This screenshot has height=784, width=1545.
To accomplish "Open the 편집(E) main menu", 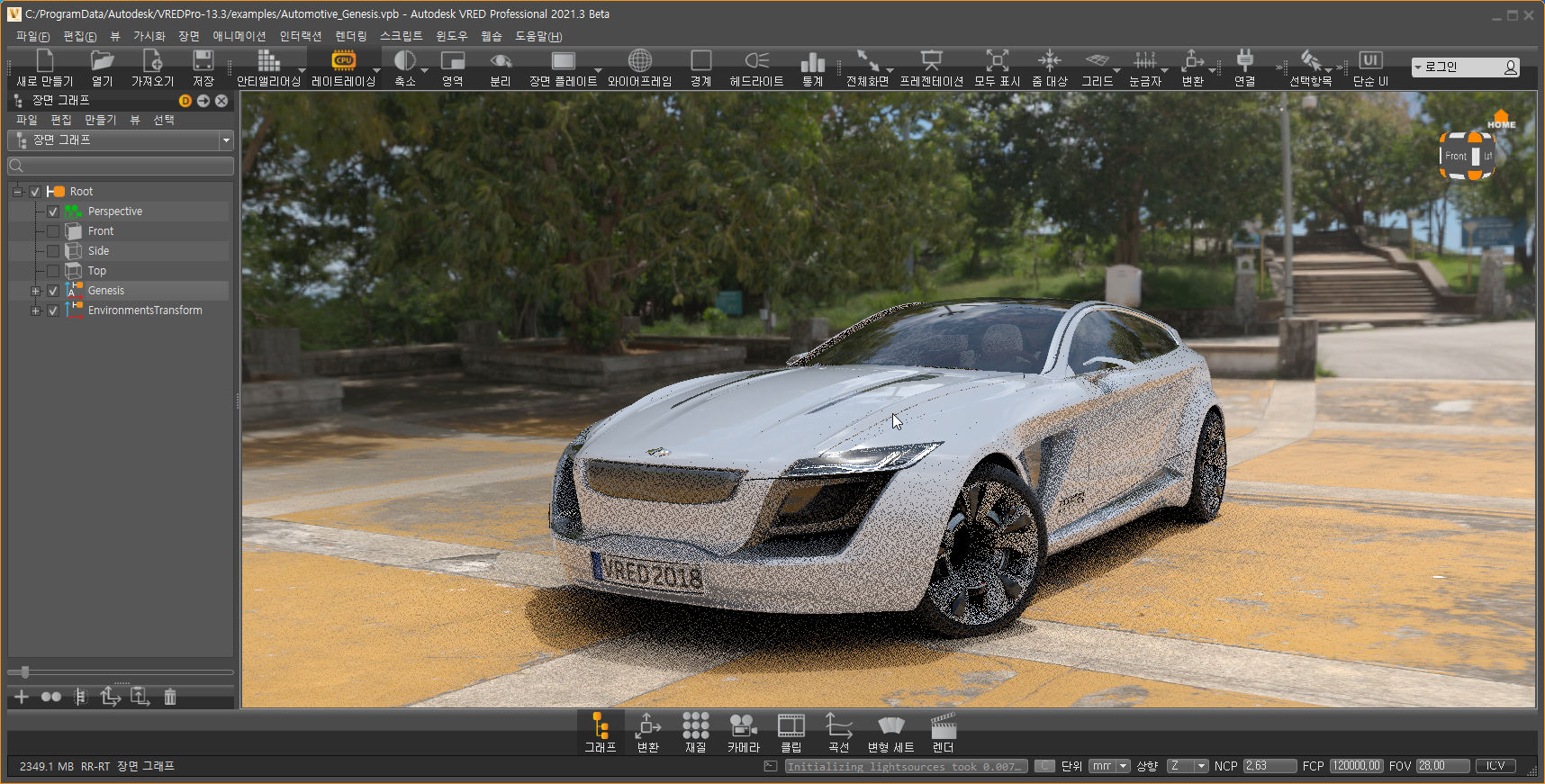I will [80, 36].
